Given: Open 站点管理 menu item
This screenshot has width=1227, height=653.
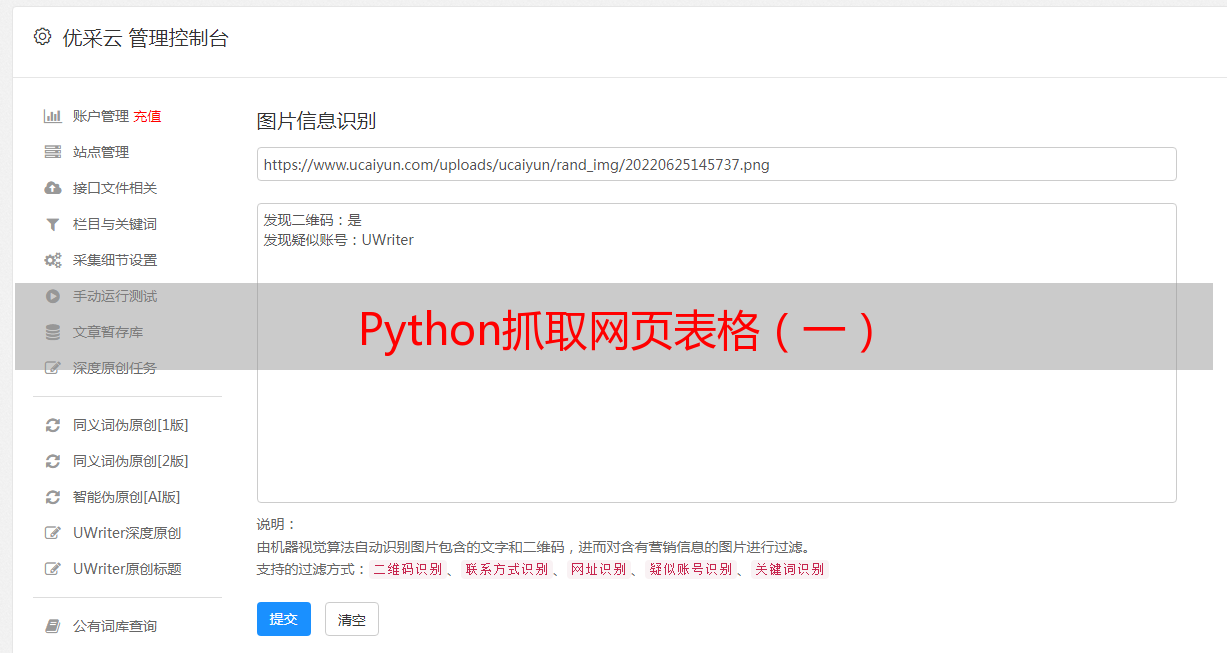Looking at the screenshot, I should tap(101, 152).
